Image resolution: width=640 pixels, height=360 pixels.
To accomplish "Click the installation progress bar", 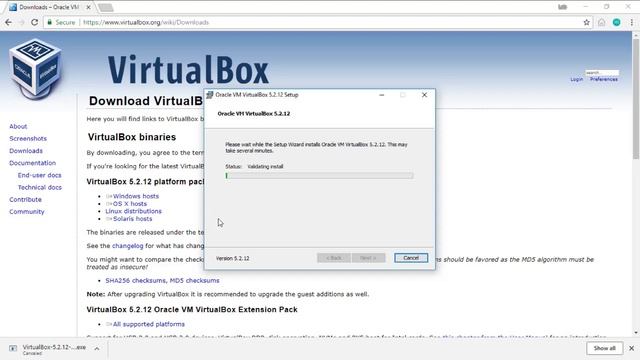I will pyautogui.click(x=319, y=176).
